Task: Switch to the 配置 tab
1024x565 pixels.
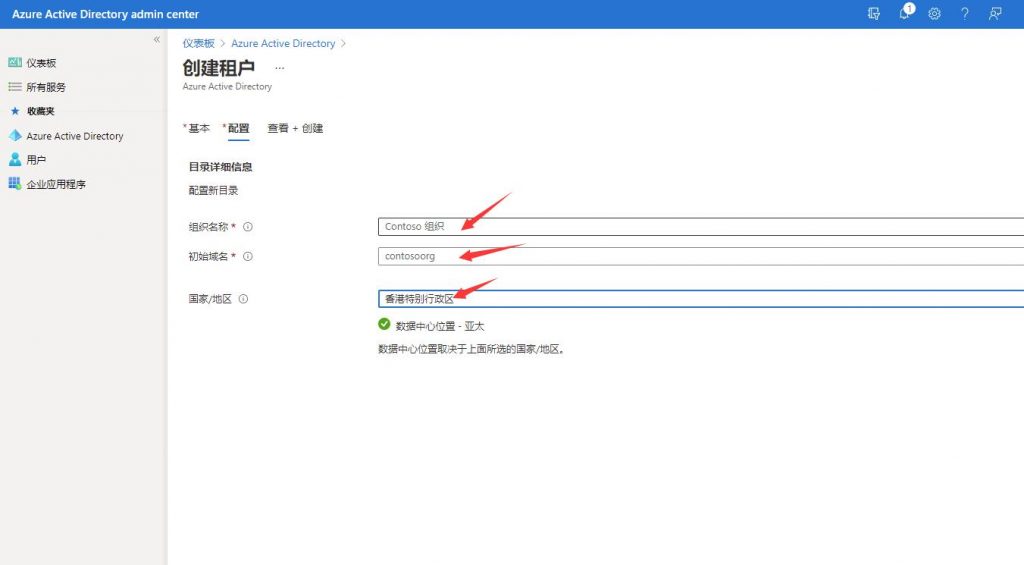Action: pos(236,128)
